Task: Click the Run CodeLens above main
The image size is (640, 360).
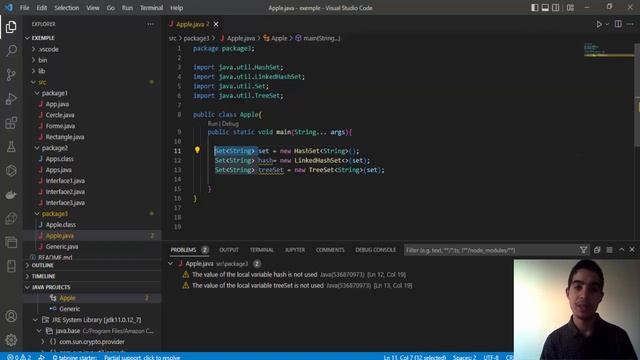Action: (212, 124)
